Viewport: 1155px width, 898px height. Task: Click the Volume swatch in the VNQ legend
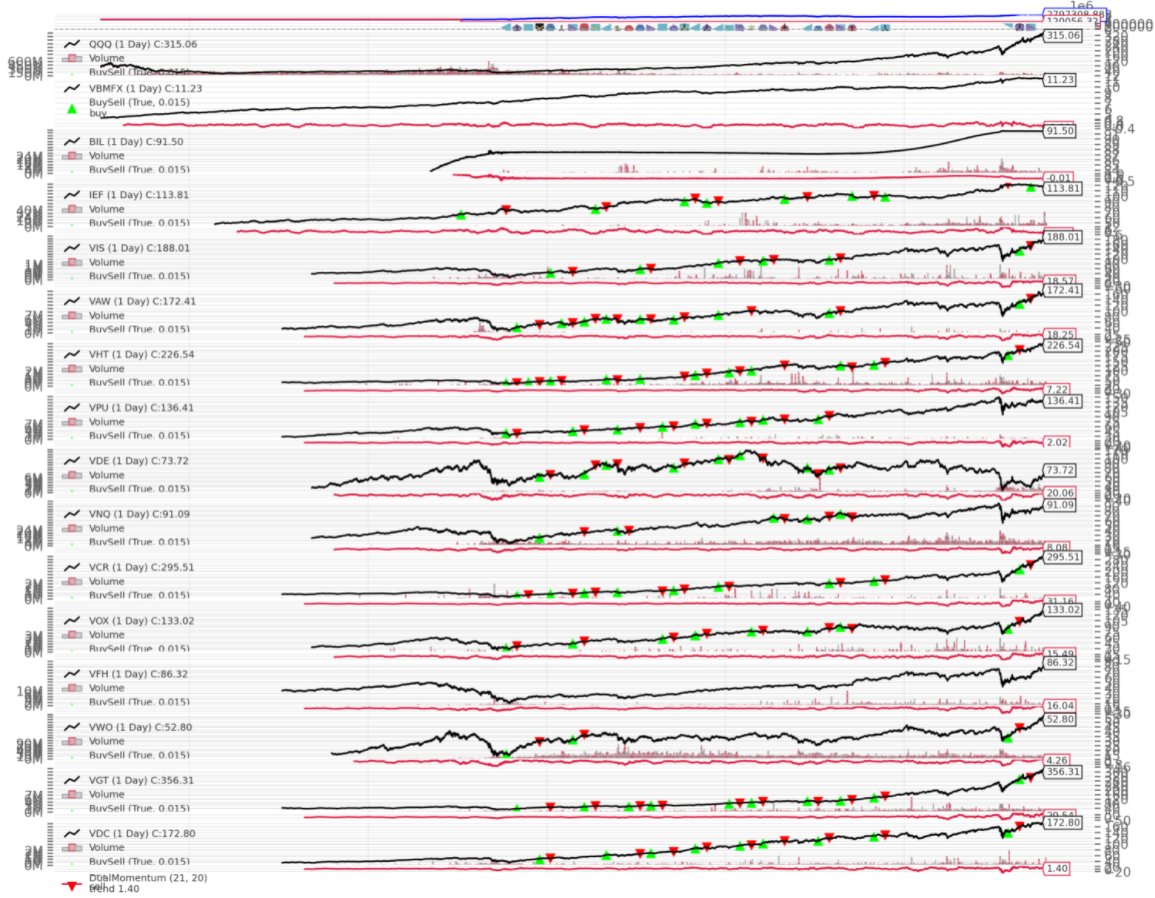click(x=71, y=528)
